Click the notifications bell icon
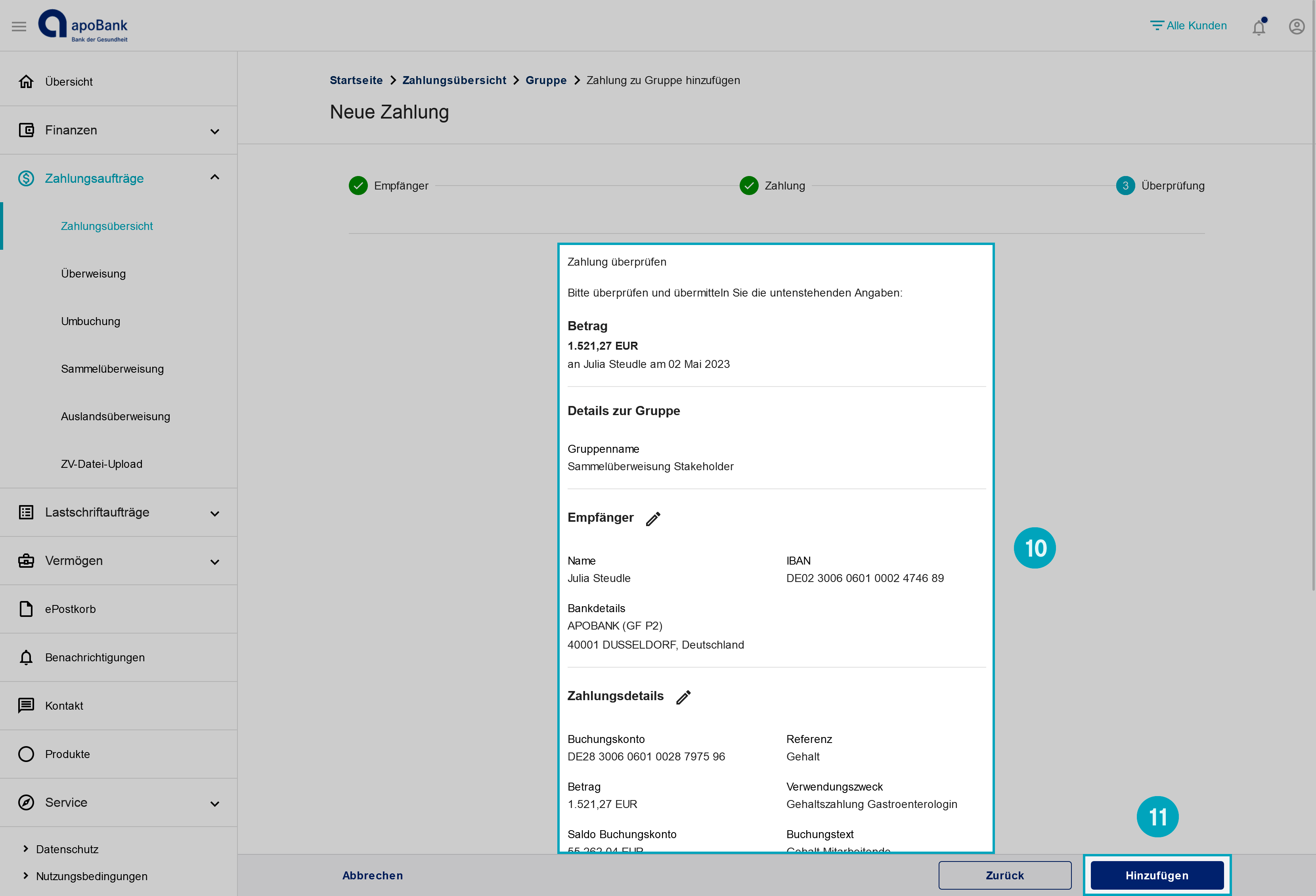1316x896 pixels. 1259,27
